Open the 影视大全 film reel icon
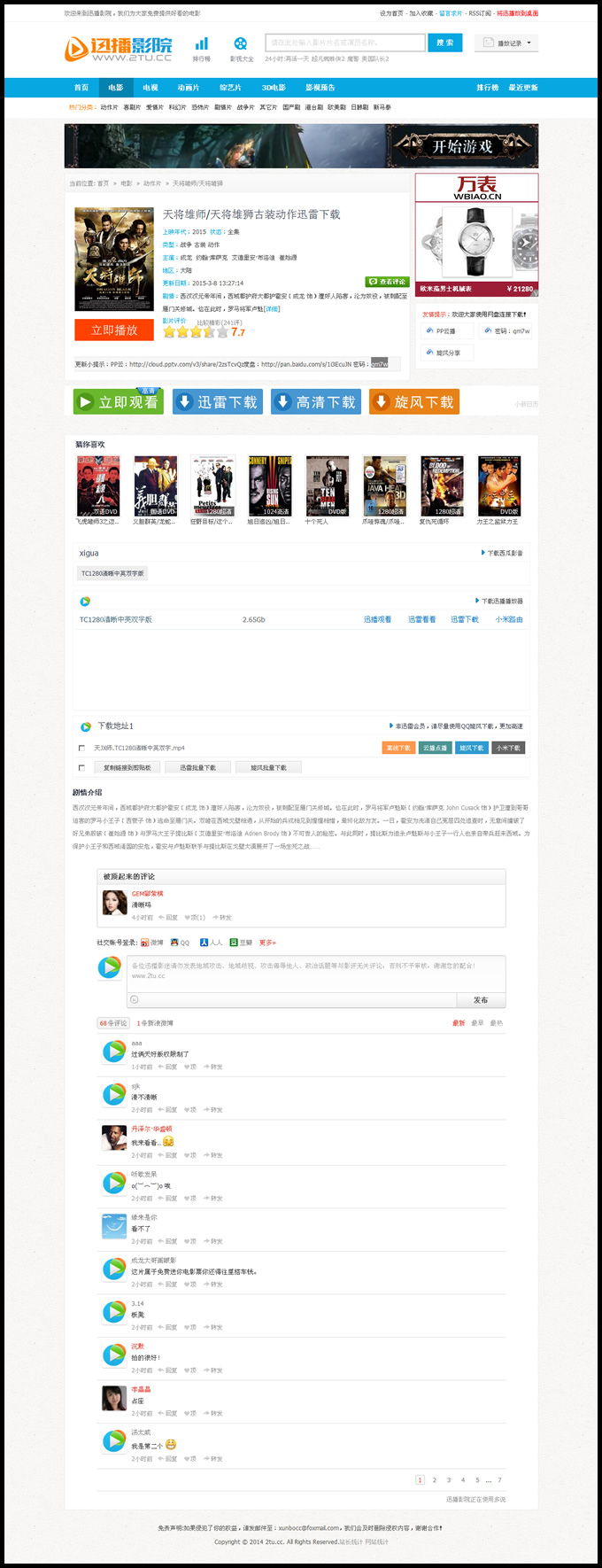Screen dimensions: 602x1568 pyautogui.click(x=241, y=43)
